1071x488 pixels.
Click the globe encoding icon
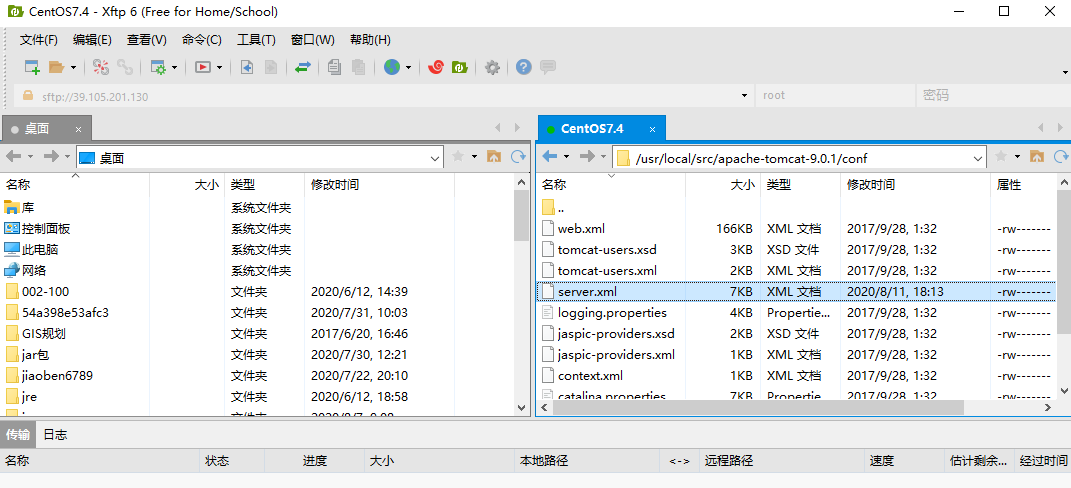coord(391,67)
